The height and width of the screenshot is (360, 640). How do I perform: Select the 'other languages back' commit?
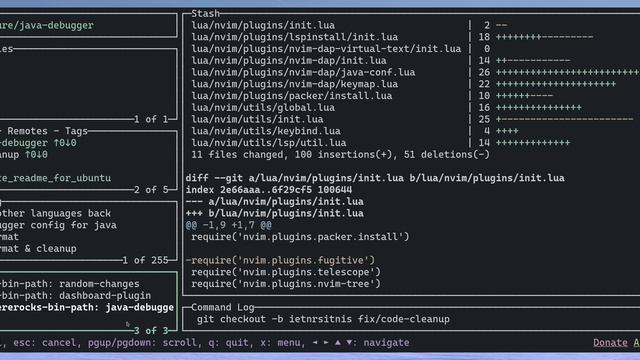point(56,213)
